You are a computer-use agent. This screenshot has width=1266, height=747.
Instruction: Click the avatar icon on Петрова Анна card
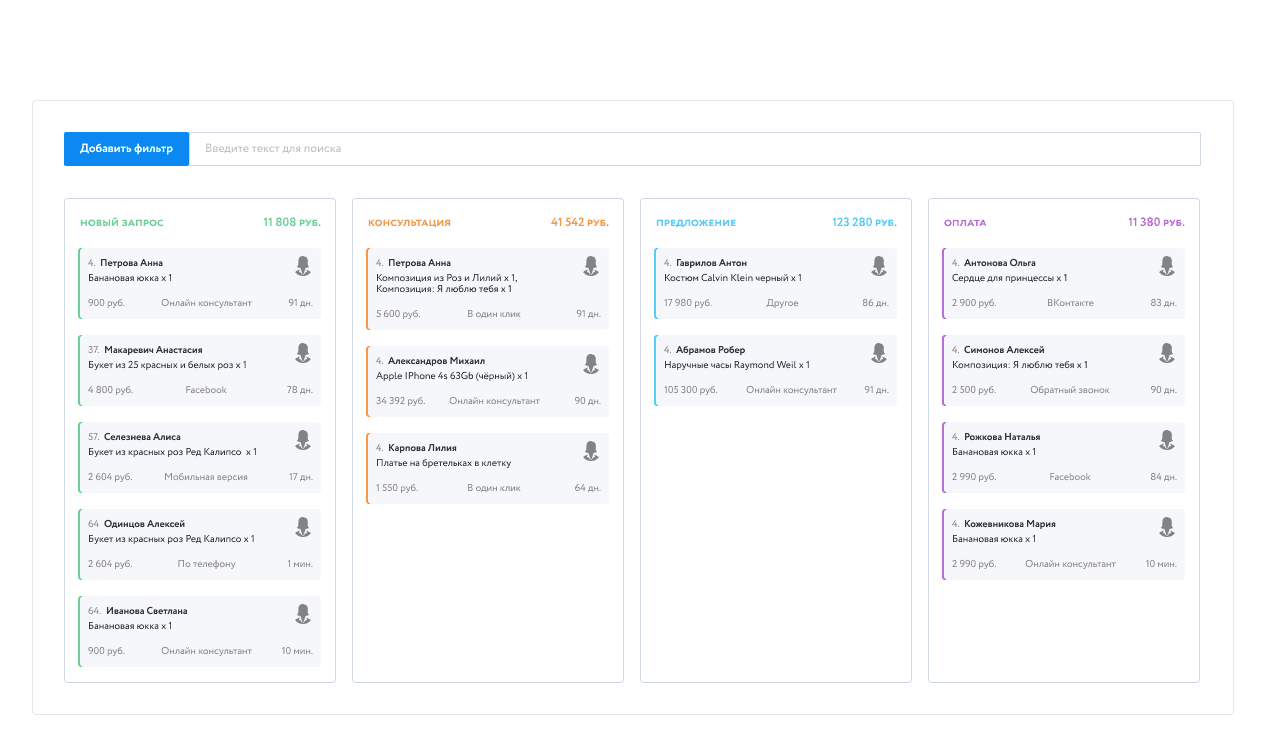click(x=303, y=266)
